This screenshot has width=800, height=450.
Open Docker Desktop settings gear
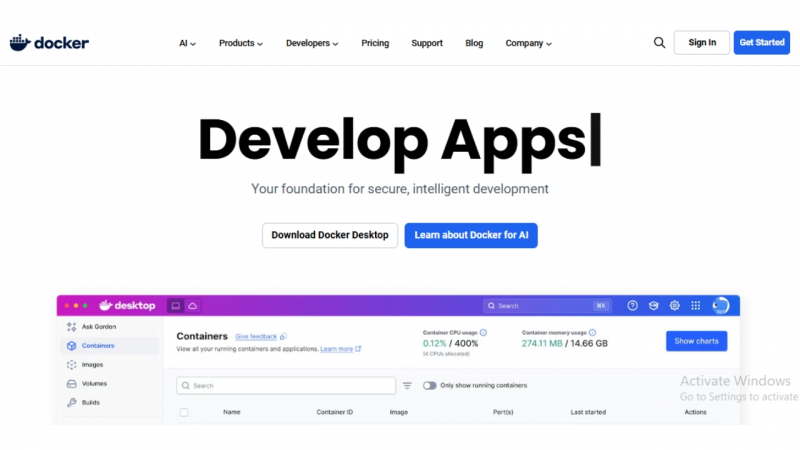(674, 306)
